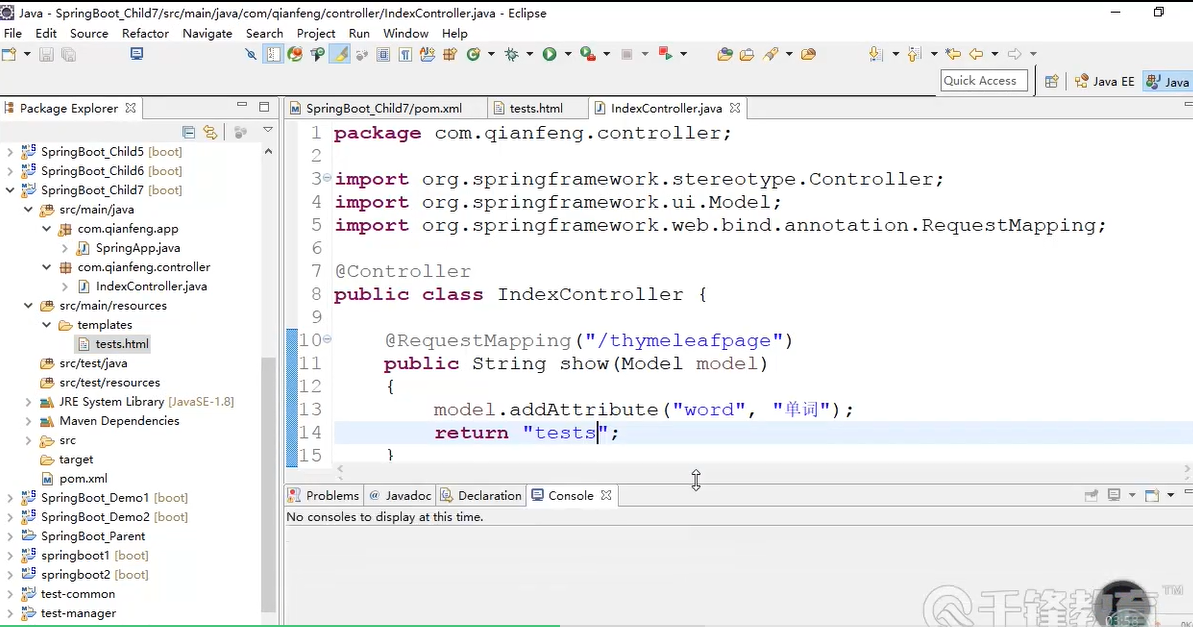Open the Package Explorer View Menu dropdown
This screenshot has height=627, width=1193.
point(268,131)
